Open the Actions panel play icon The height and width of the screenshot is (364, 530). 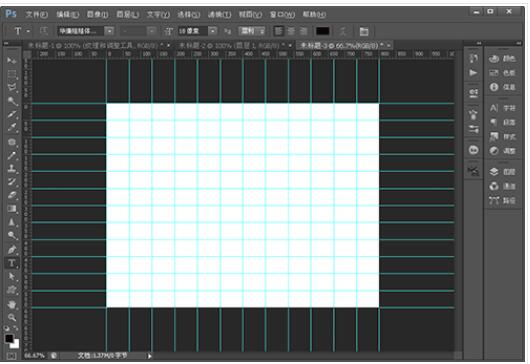pyautogui.click(x=473, y=73)
